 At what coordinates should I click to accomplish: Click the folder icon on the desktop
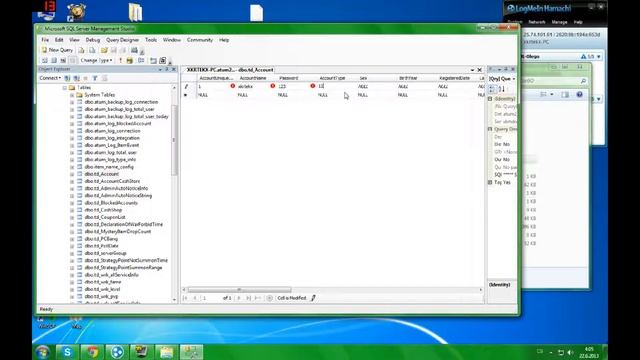coord(135,12)
